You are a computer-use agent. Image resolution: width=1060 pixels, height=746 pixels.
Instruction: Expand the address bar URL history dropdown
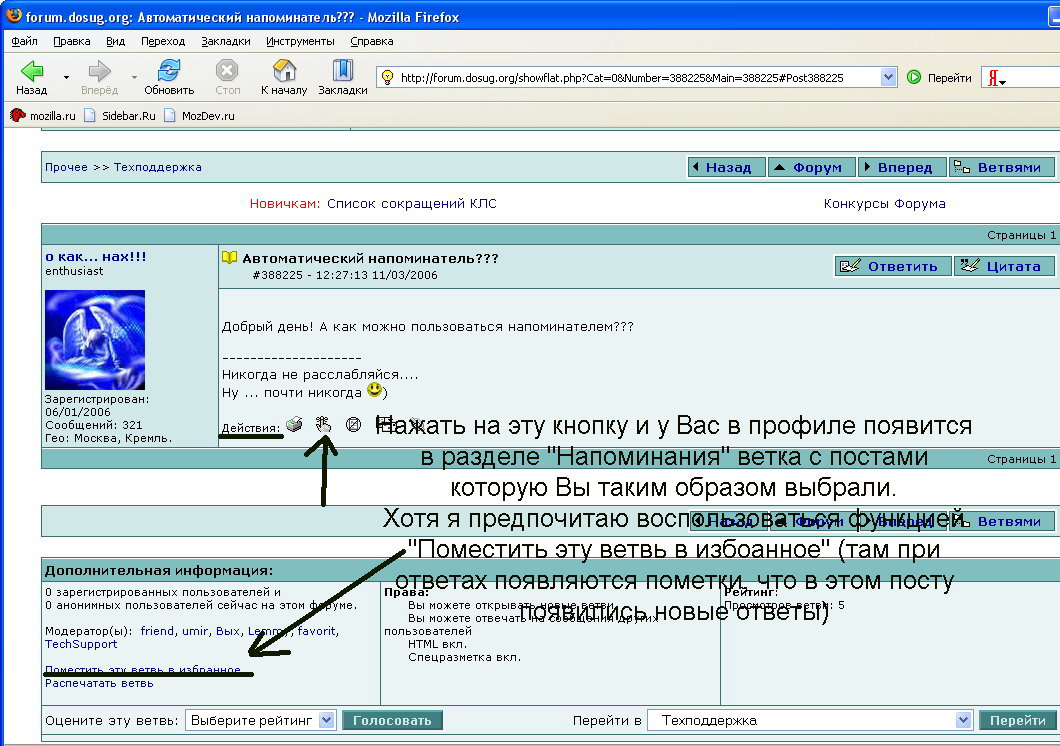click(888, 77)
